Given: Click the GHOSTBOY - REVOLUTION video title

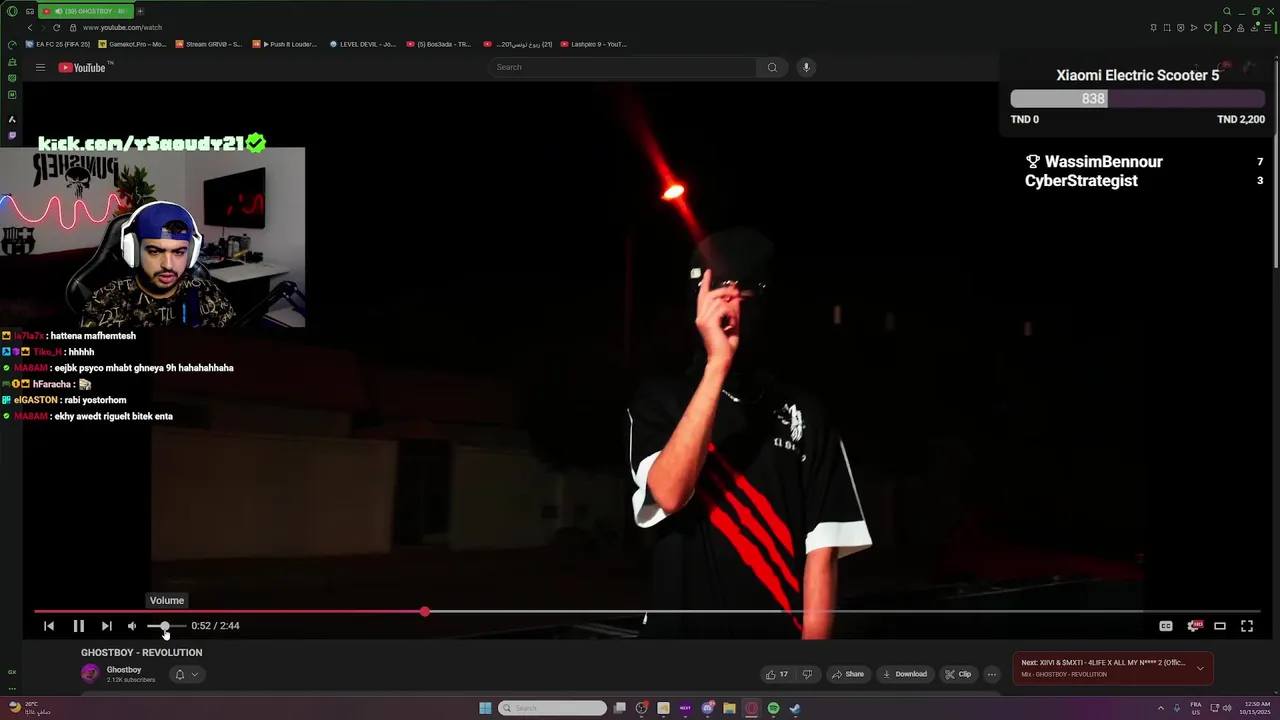Looking at the screenshot, I should [x=141, y=652].
